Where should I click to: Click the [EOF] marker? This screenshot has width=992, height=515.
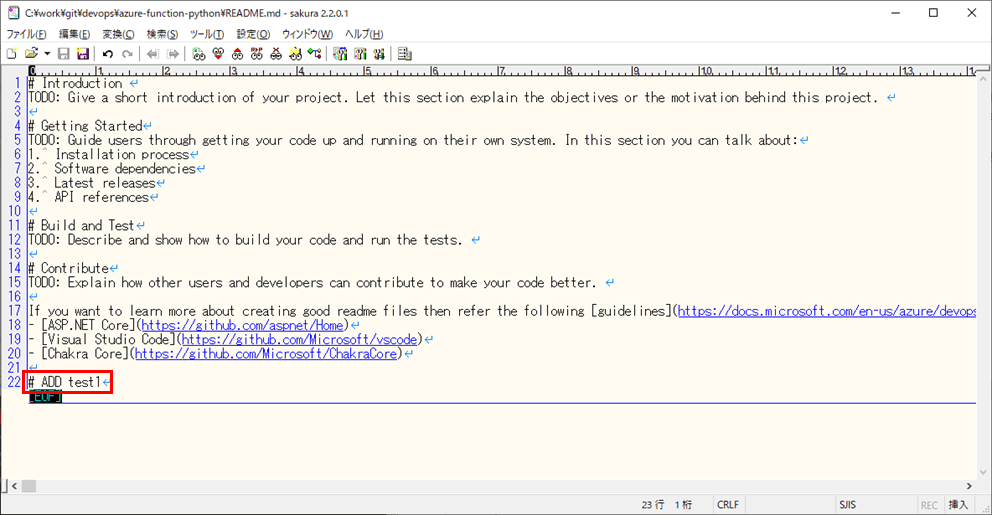point(46,397)
